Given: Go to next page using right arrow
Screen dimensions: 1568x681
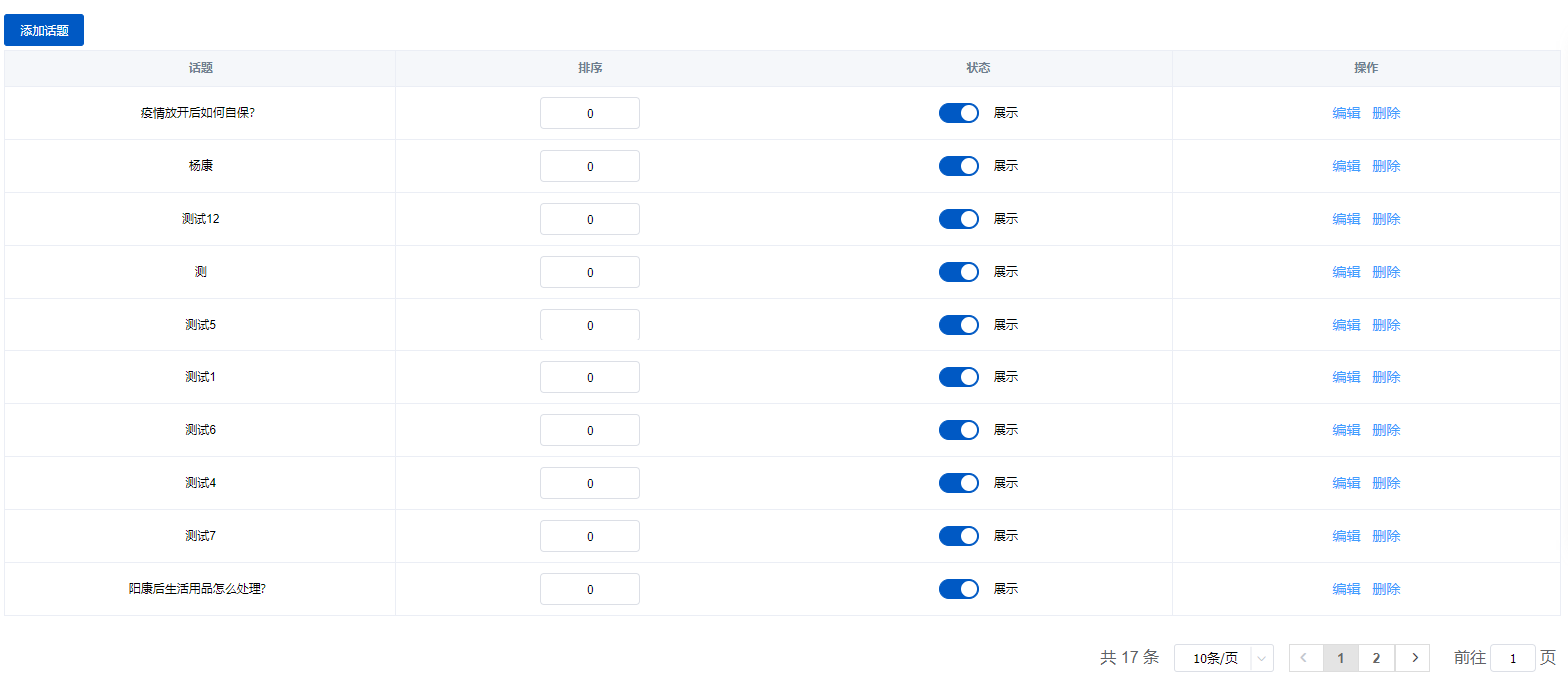Looking at the screenshot, I should (1413, 658).
